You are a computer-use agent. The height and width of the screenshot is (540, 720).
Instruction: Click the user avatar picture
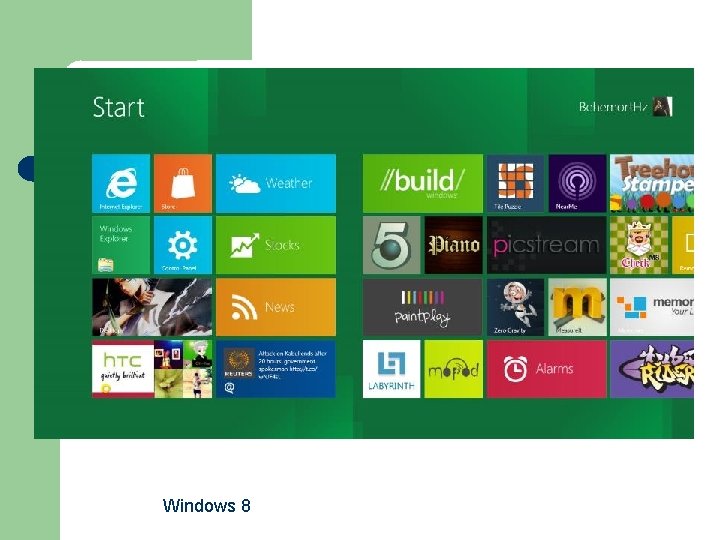(663, 107)
